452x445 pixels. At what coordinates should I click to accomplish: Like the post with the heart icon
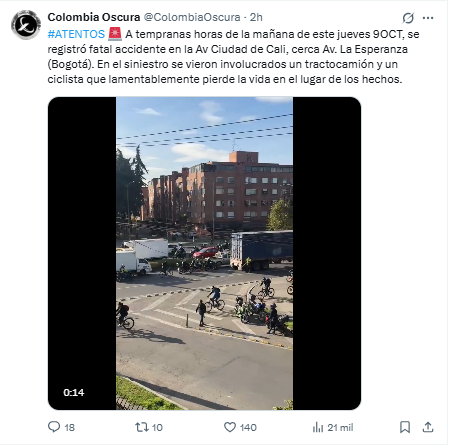coord(230,427)
